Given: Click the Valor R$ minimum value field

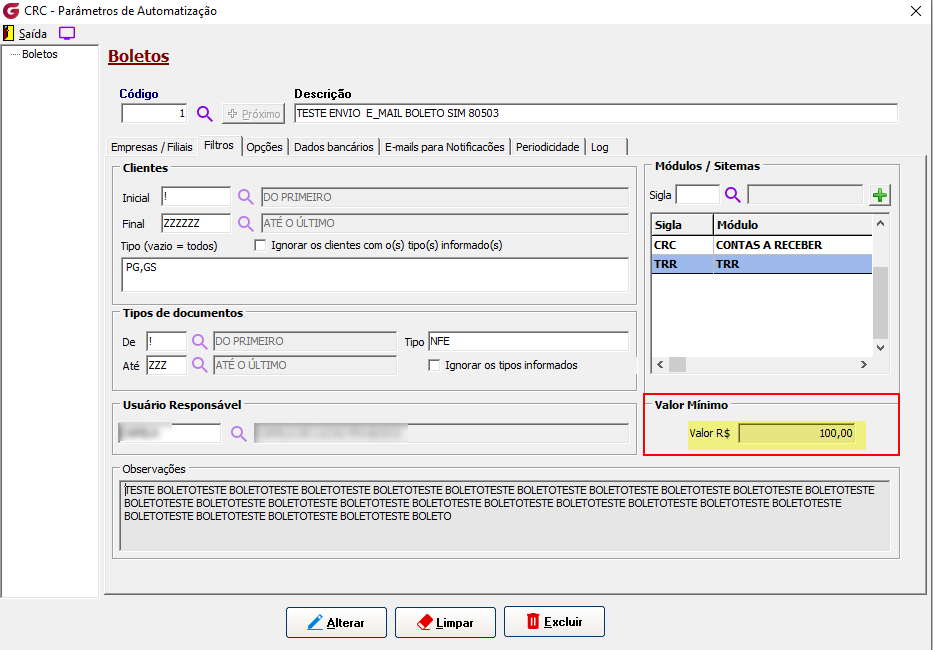Looking at the screenshot, I should (797, 433).
